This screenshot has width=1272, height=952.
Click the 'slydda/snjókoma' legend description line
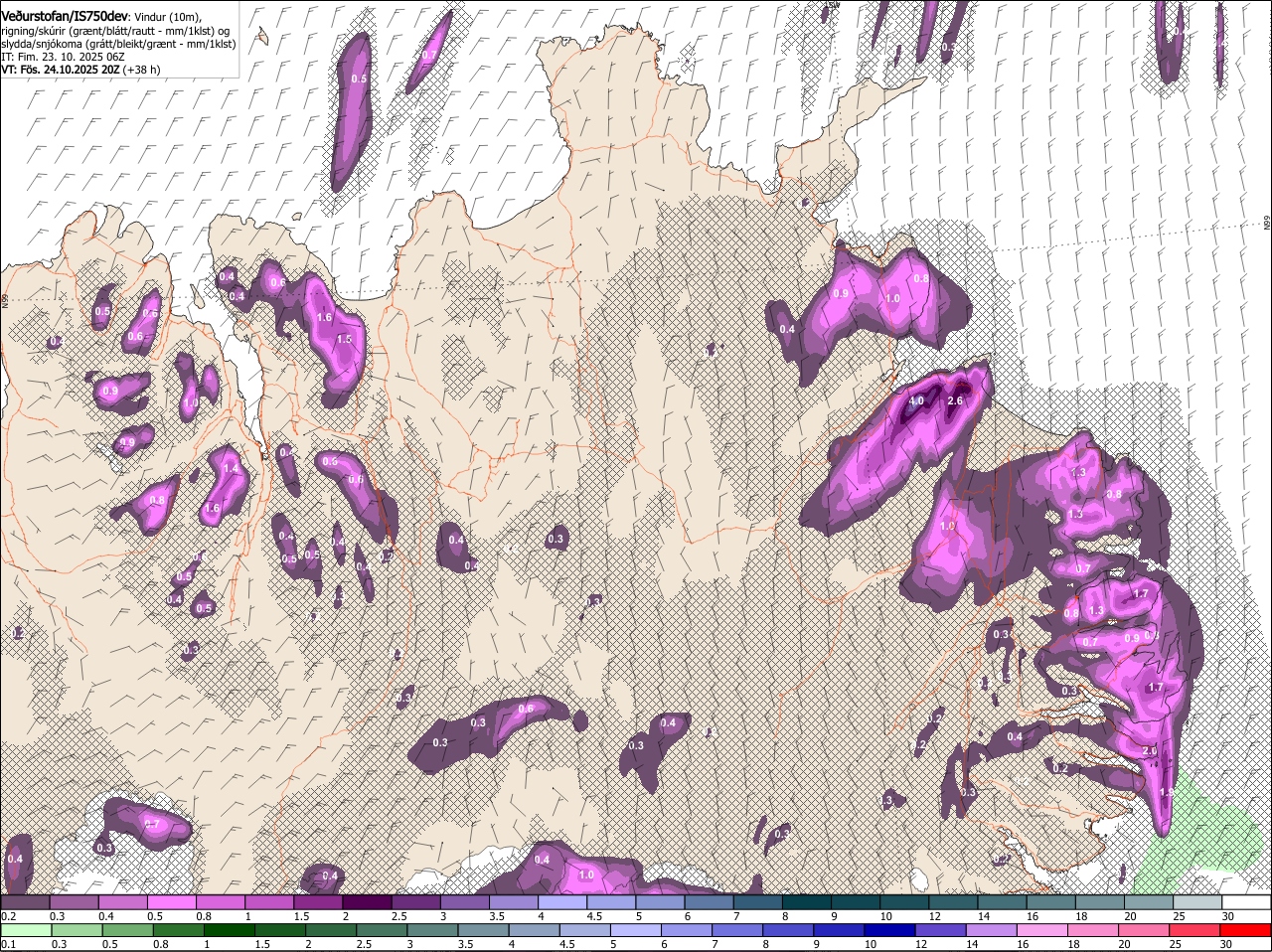[118, 44]
